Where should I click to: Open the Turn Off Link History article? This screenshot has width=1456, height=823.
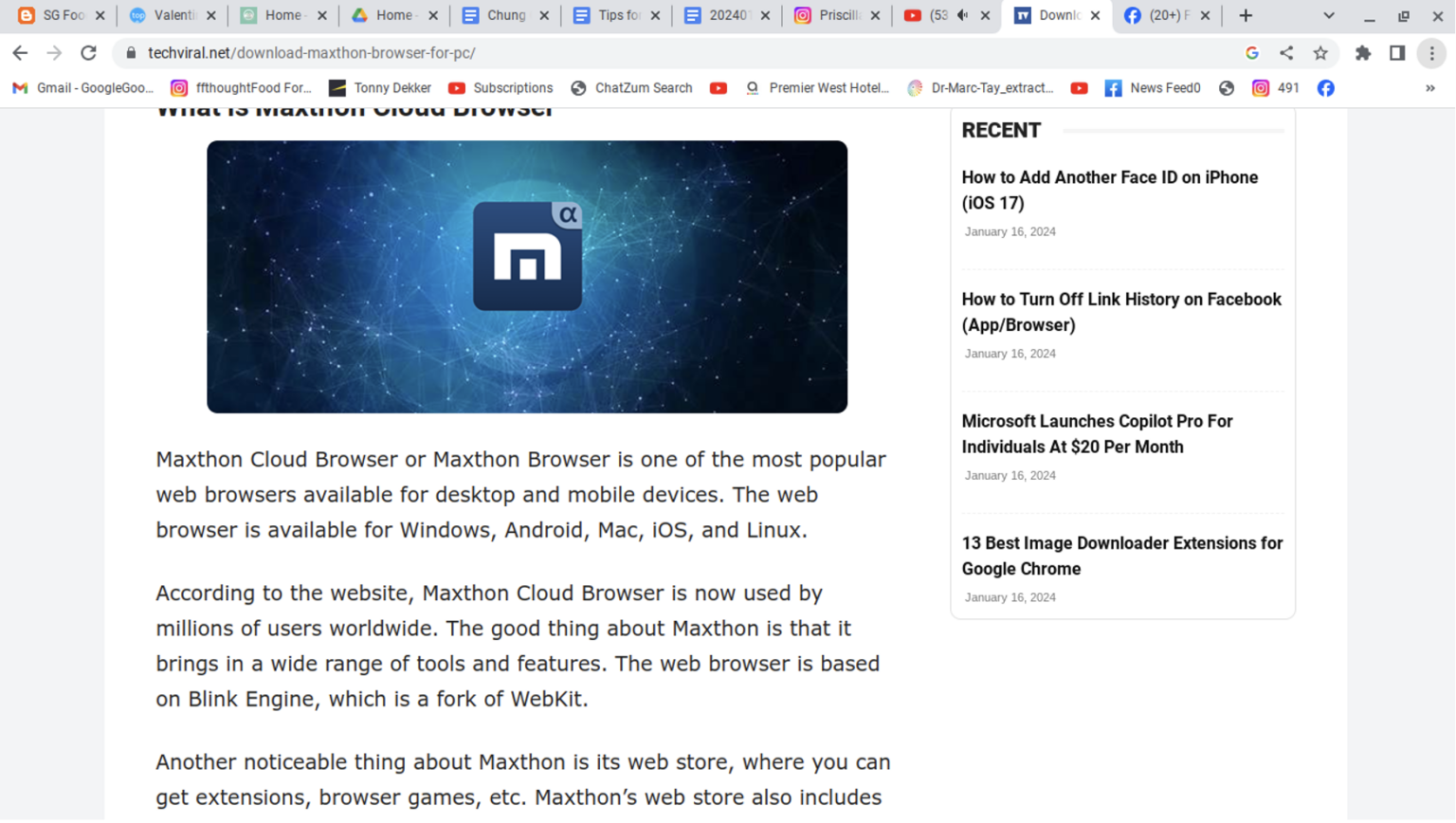(1121, 311)
